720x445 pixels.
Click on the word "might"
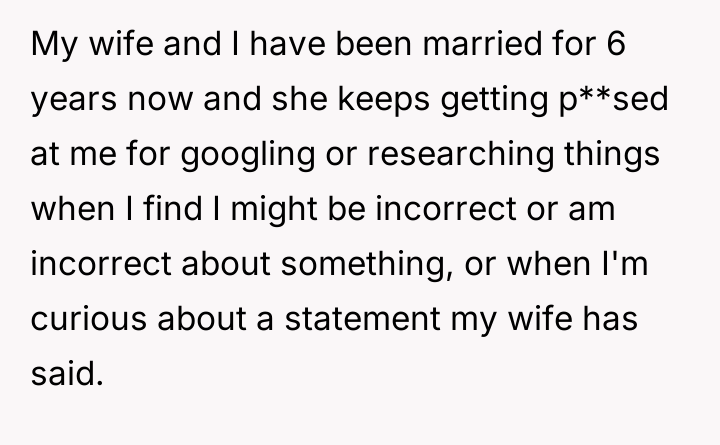click(x=283, y=214)
